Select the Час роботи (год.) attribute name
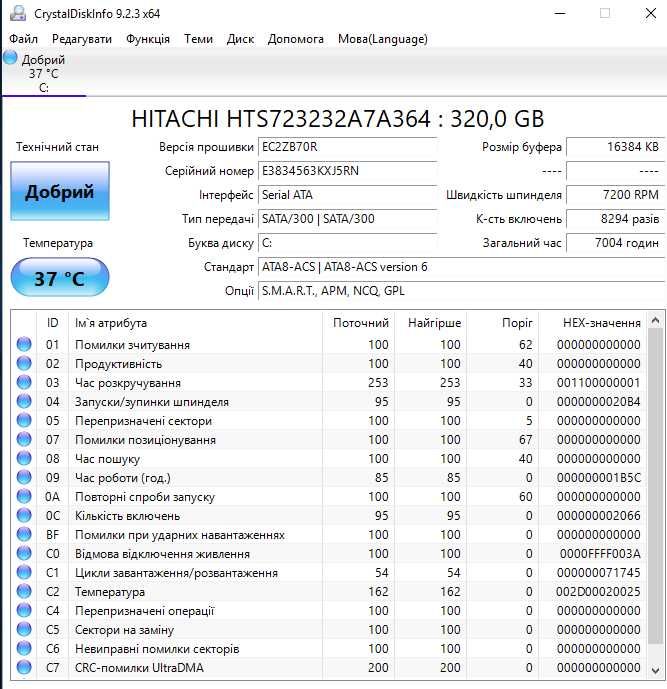The image size is (667, 689). tap(123, 478)
